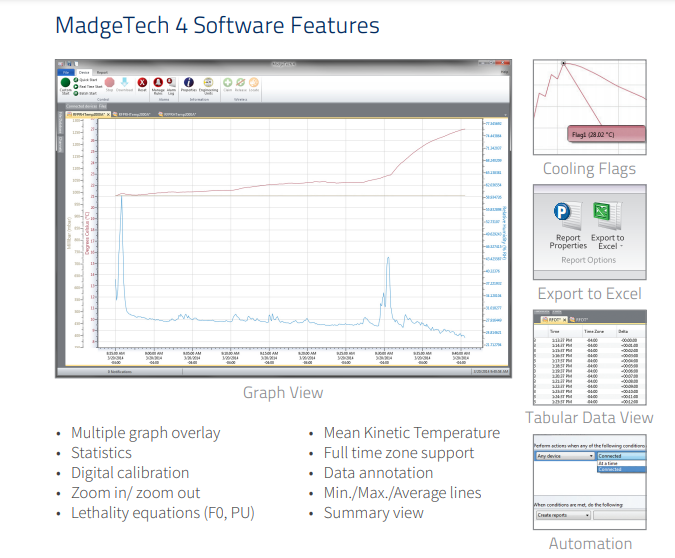Click the Millibar axis label
Viewport: 675px width, 558px height.
tap(69, 232)
